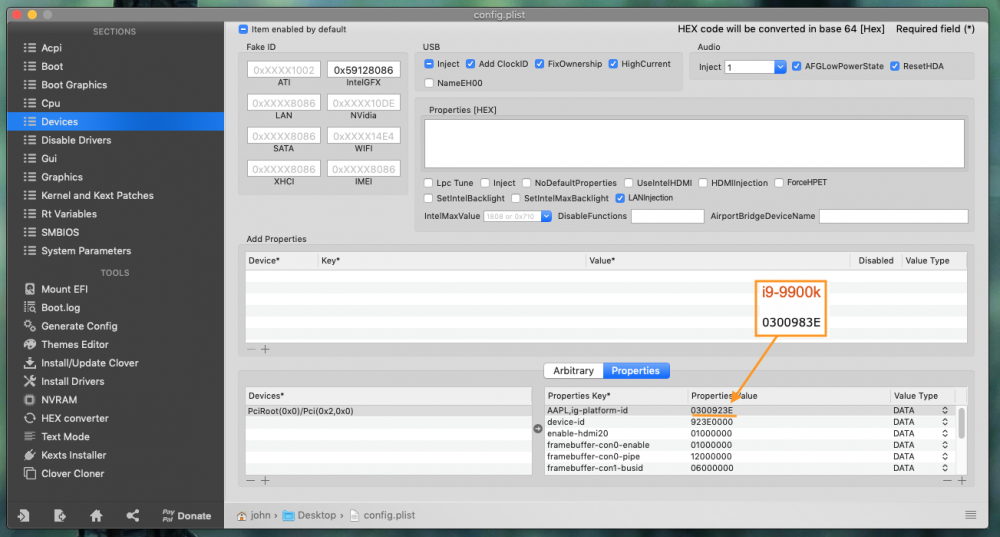1000x537 pixels.
Task: Click the HEX converter icon
Action: [x=29, y=418]
